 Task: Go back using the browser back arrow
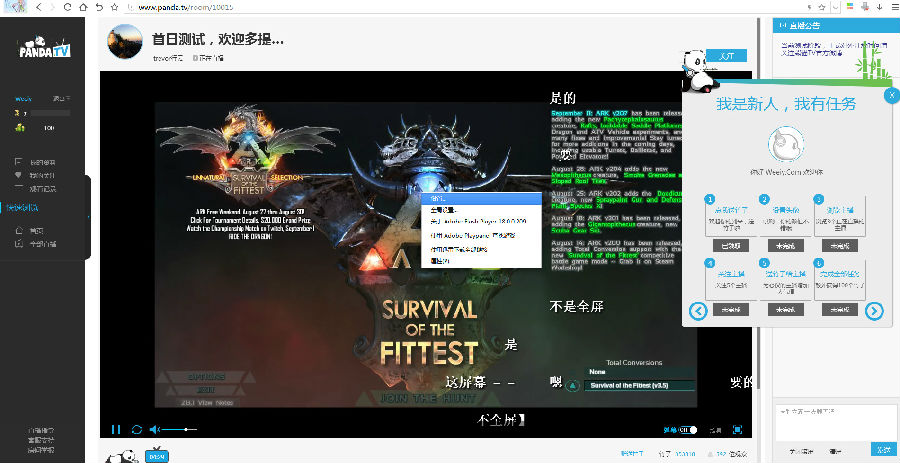(38, 7)
